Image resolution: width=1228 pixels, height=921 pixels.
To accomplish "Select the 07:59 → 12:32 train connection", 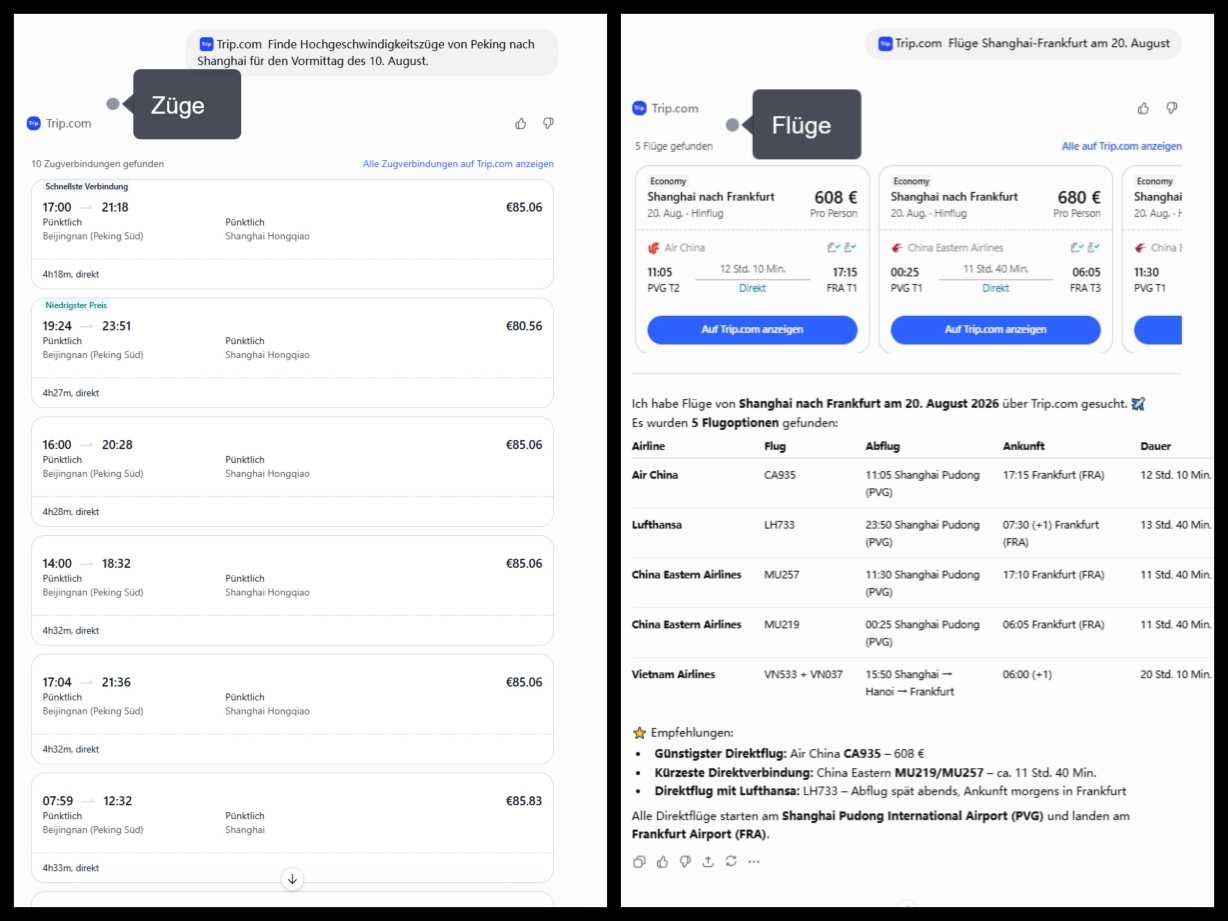I will pyautogui.click(x=292, y=828).
